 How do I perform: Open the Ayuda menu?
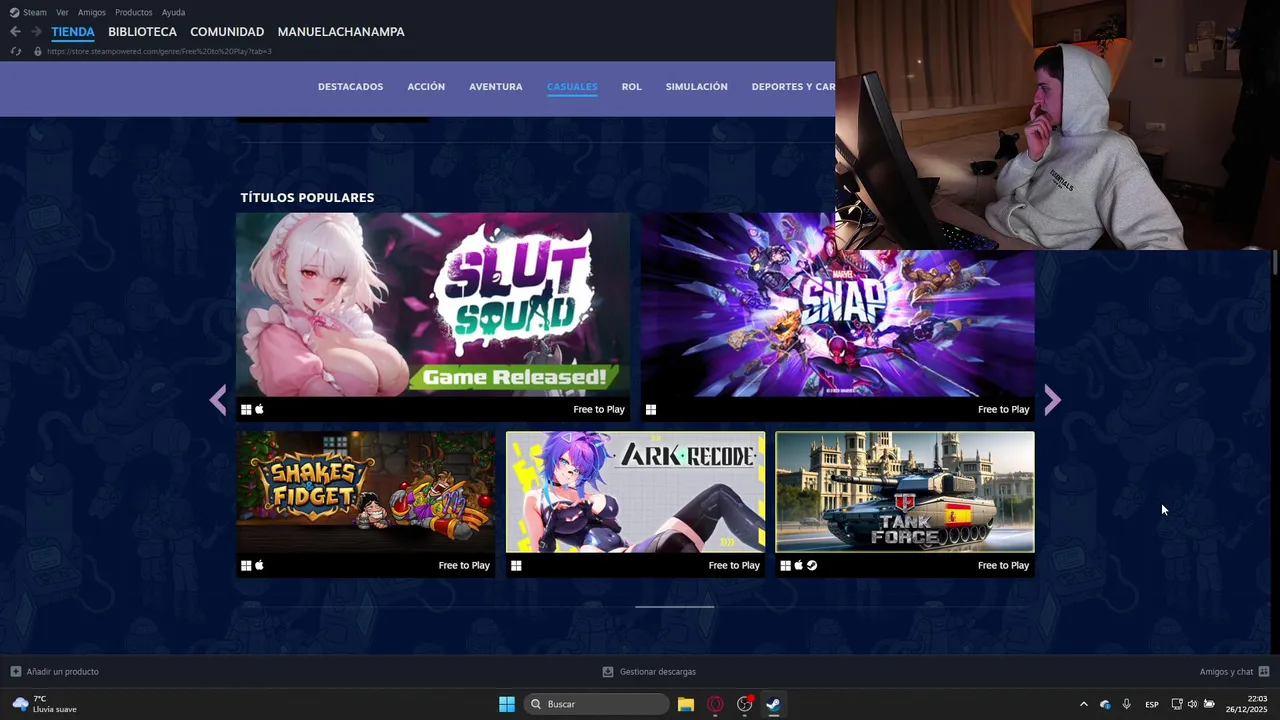(173, 12)
